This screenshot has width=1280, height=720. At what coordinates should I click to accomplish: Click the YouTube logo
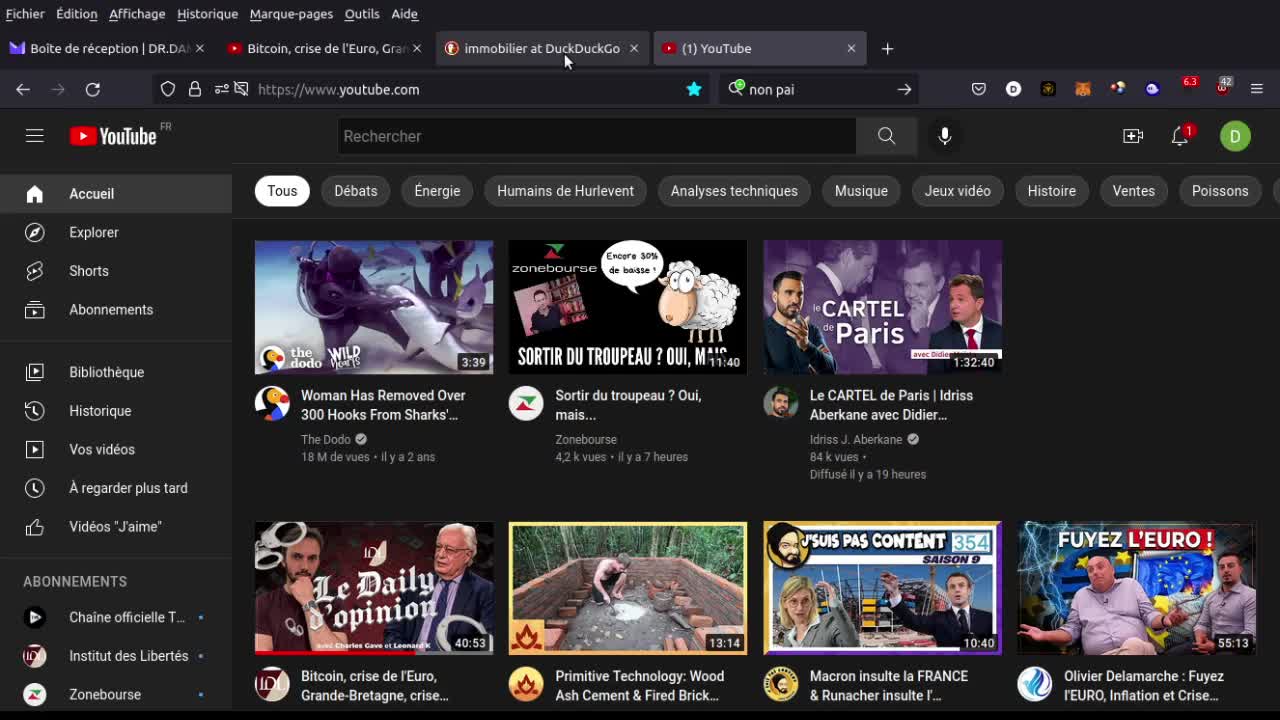coord(113,136)
